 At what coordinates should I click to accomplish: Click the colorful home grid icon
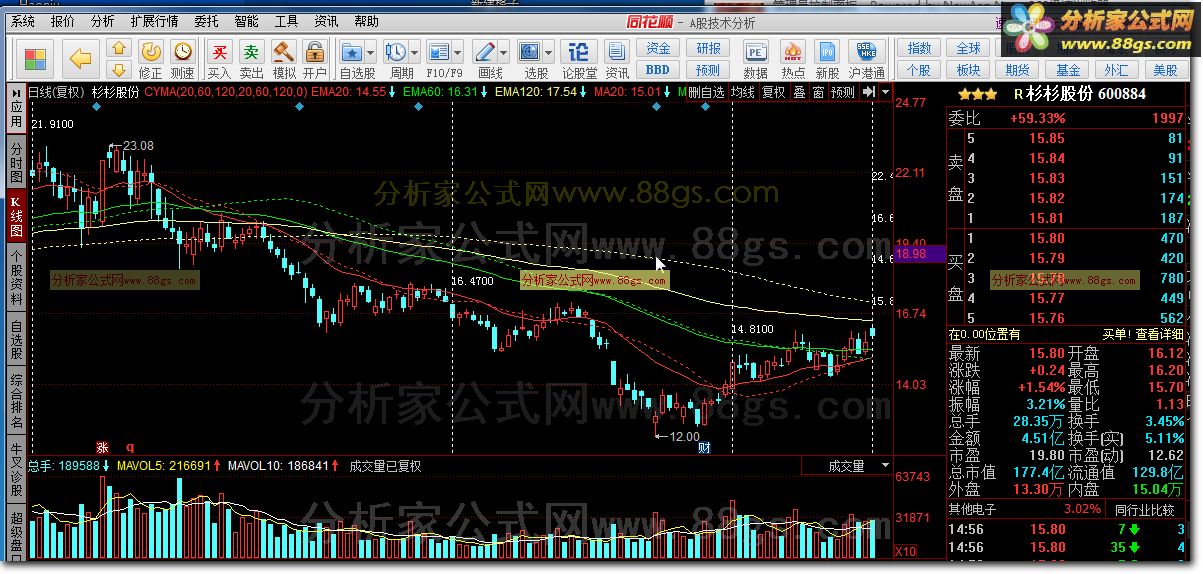pos(36,59)
